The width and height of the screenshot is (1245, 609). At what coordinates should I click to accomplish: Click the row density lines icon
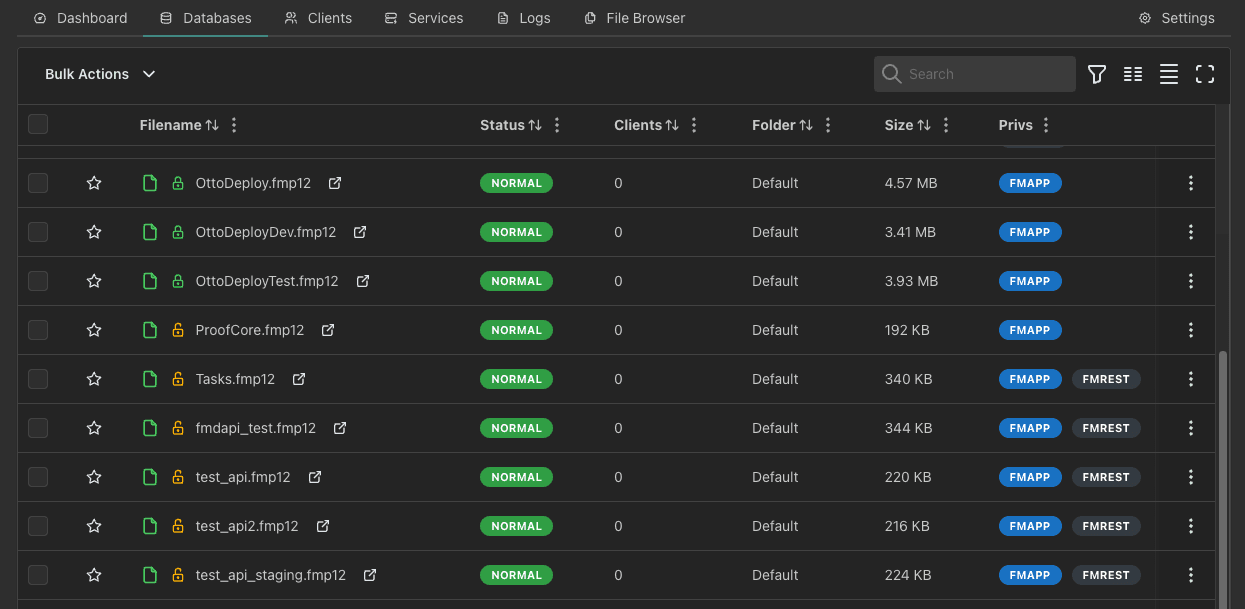(x=1168, y=74)
